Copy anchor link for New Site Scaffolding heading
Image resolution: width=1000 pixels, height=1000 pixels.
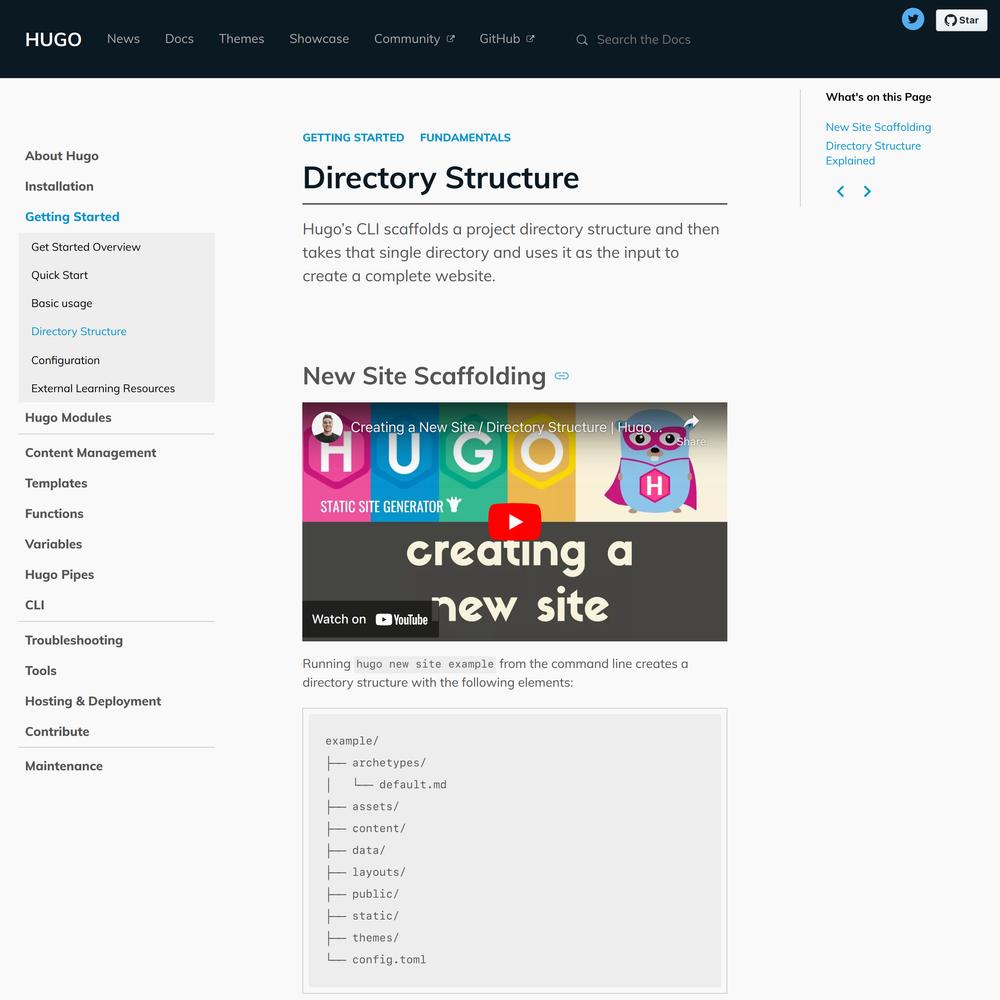tap(561, 376)
